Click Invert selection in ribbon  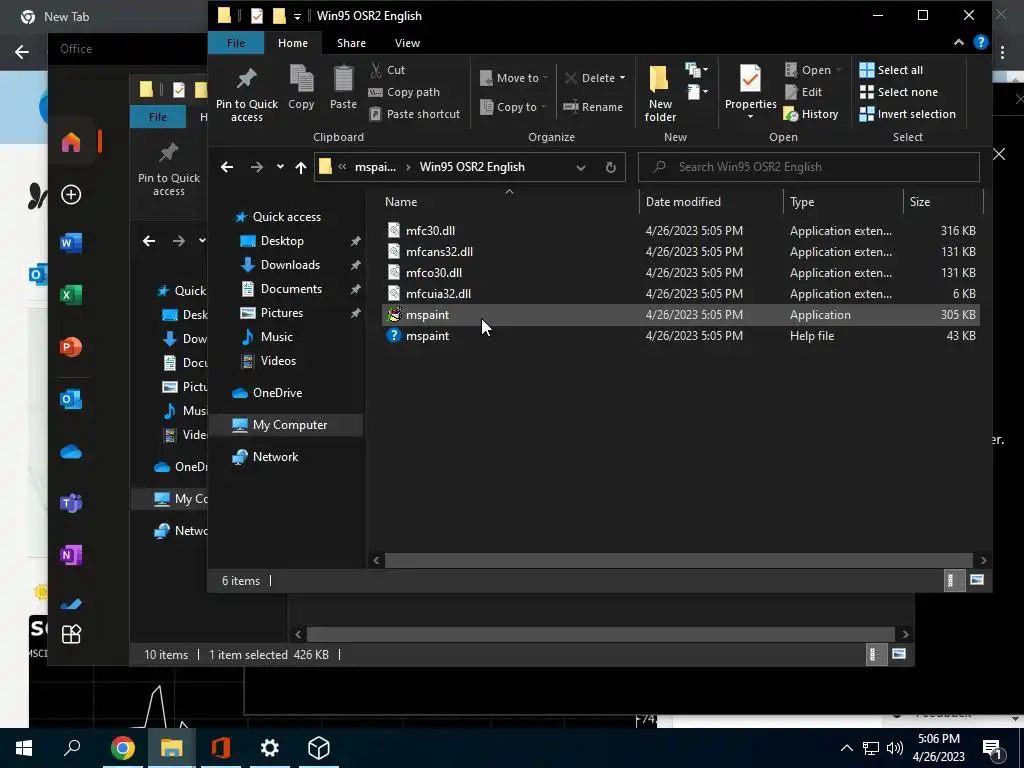tap(907, 114)
